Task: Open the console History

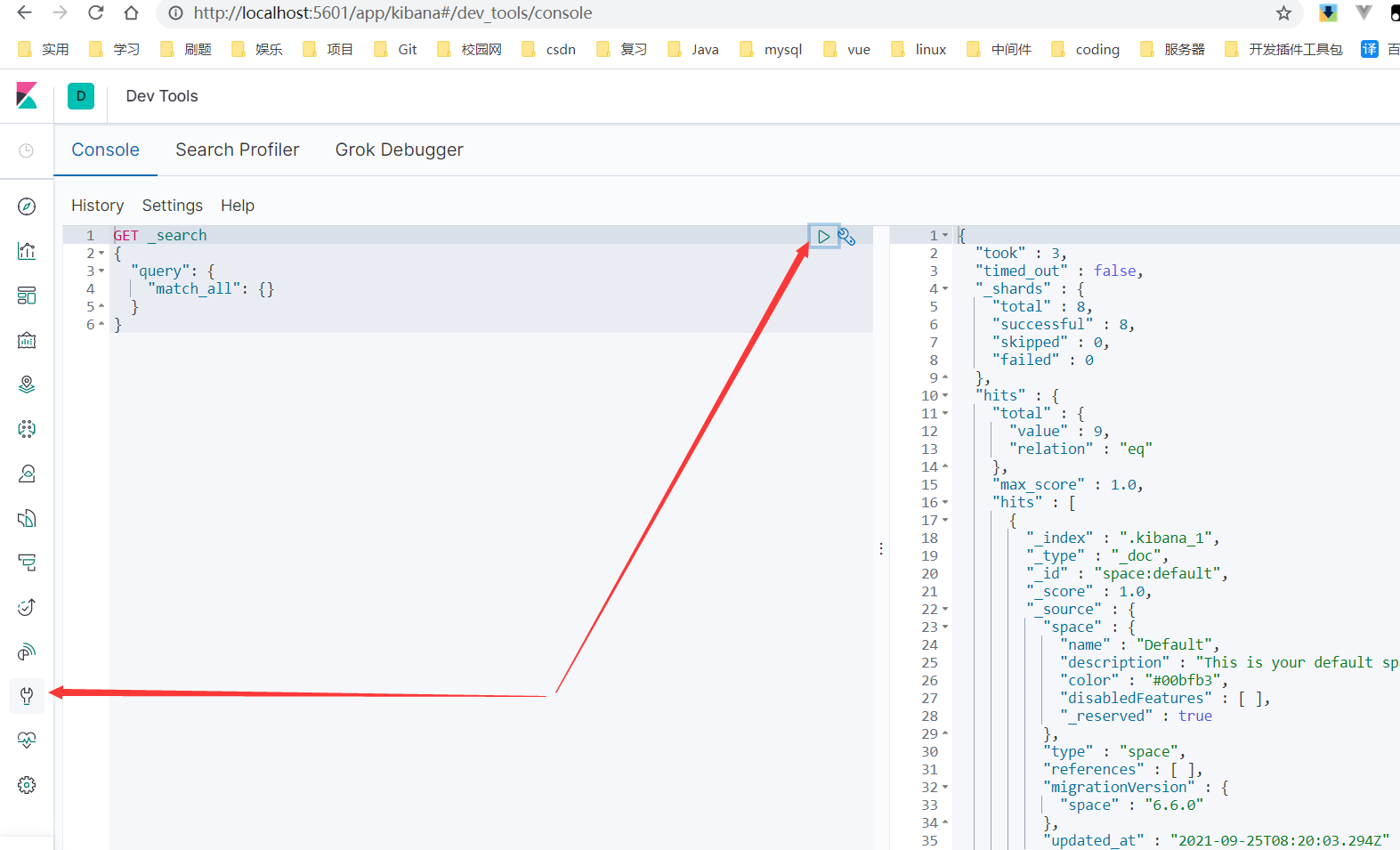Action: [98, 206]
